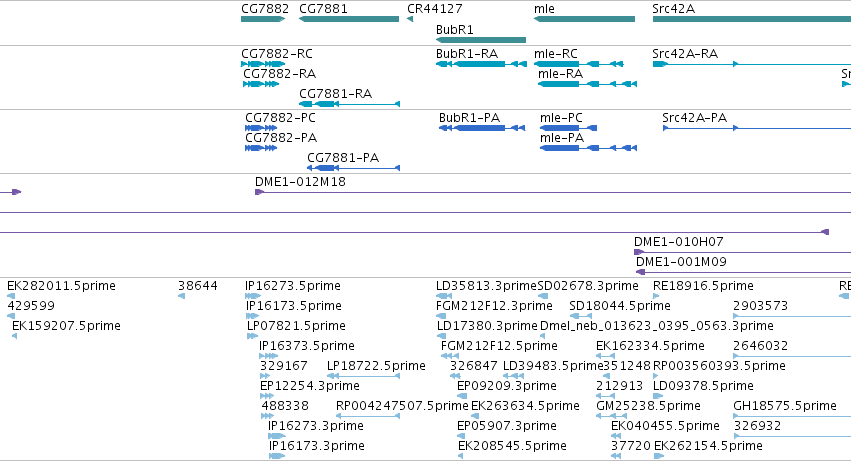Select the CG7881 gene bar
851x461 pixels.
[349, 19]
